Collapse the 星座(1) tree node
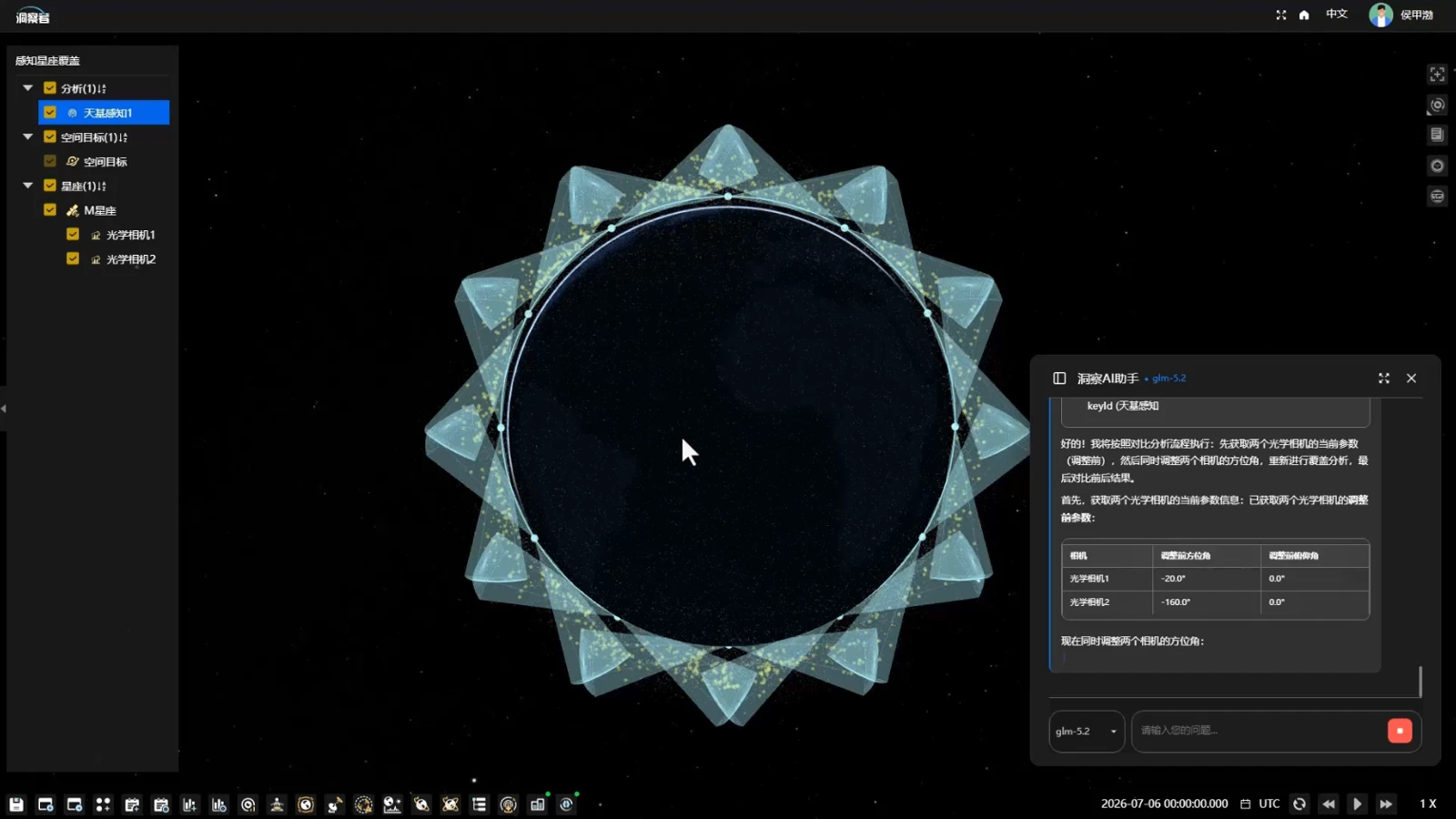 pos(28,186)
